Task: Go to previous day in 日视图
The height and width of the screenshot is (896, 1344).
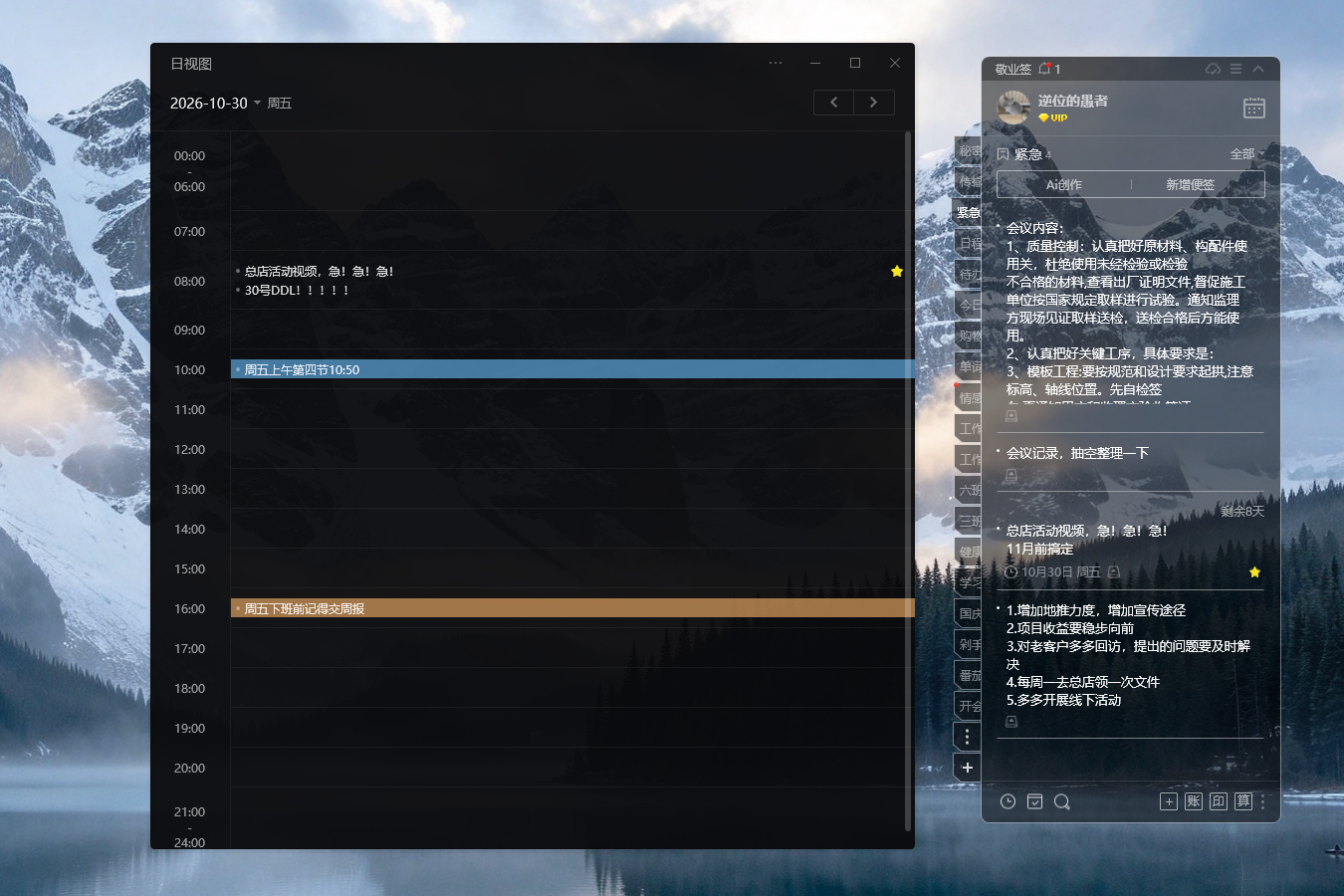Action: pos(834,103)
